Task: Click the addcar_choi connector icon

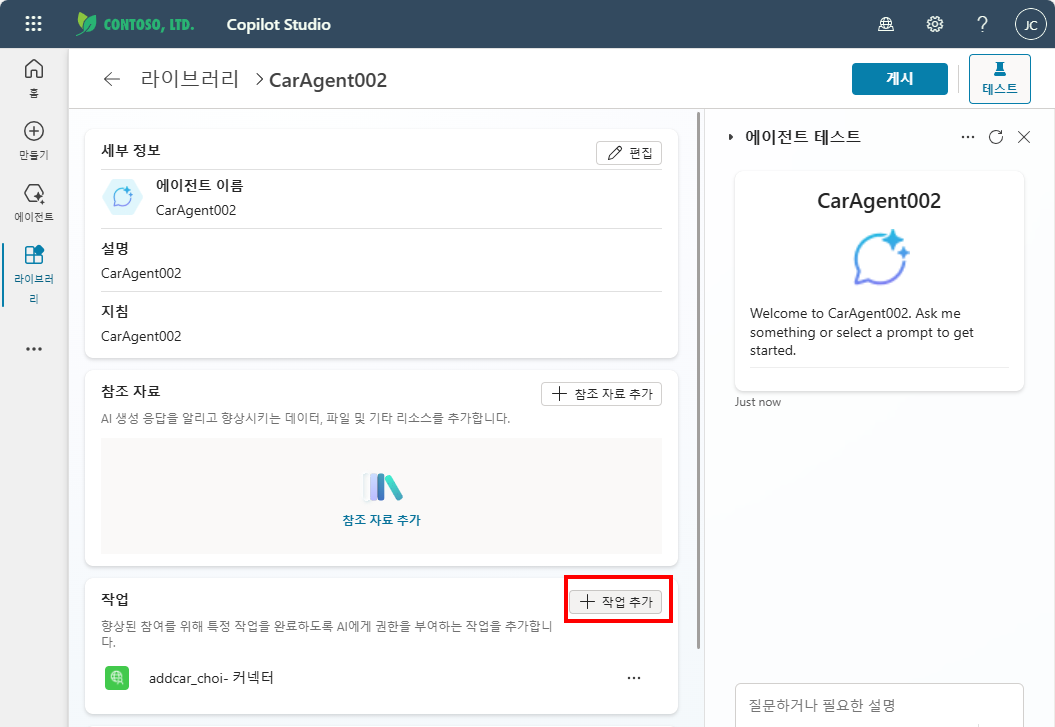Action: pyautogui.click(x=117, y=677)
